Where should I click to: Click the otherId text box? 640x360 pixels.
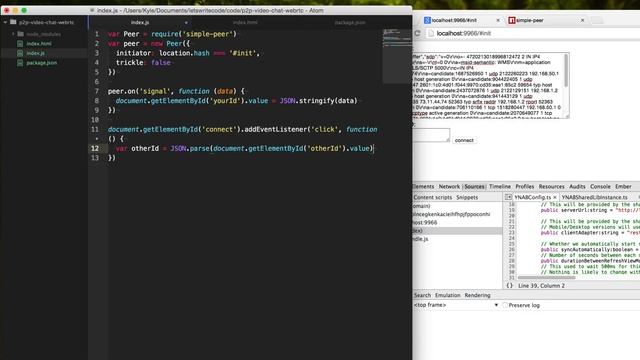click(431, 135)
